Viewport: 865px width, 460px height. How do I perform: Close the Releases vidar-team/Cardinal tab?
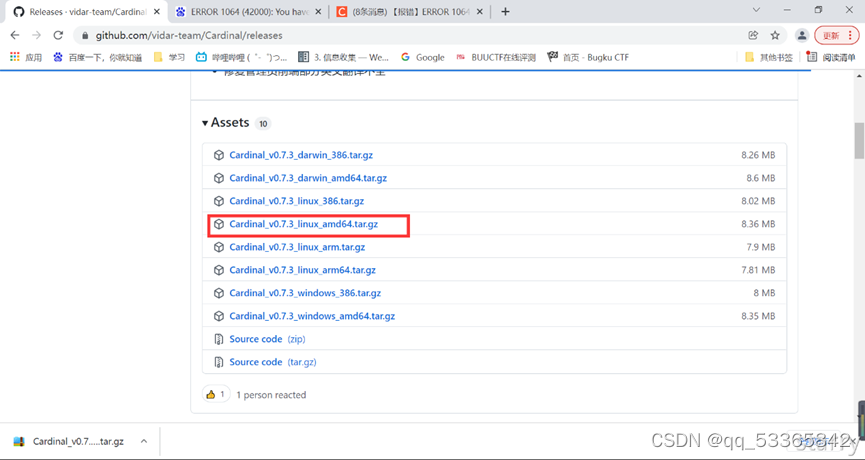point(156,12)
